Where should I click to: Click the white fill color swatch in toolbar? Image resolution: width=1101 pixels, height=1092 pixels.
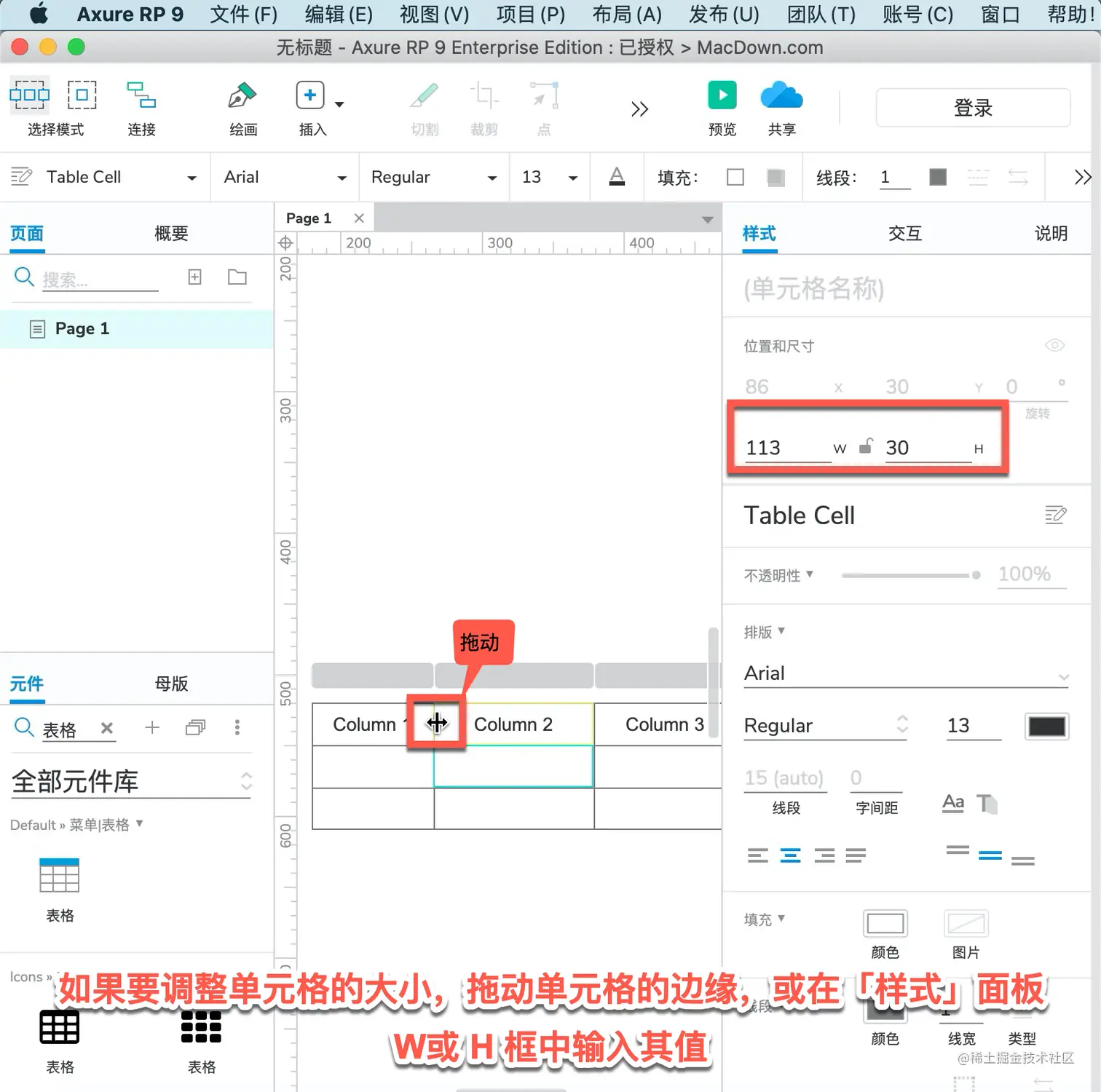[735, 177]
